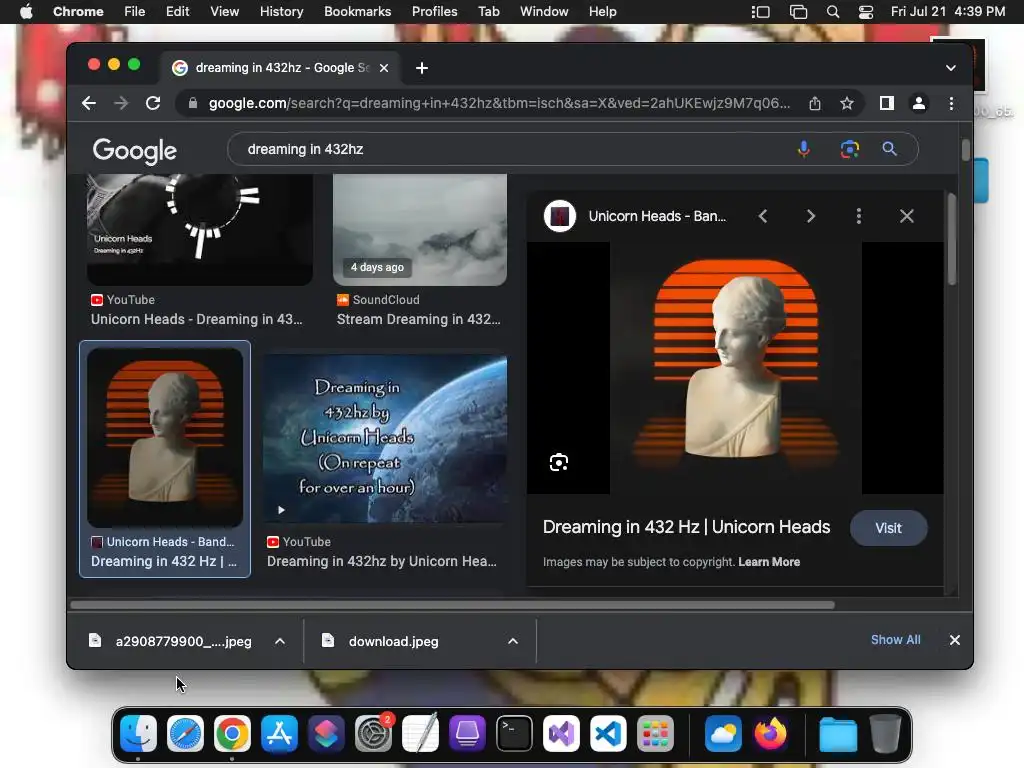This screenshot has height=768, width=1024.
Task: Start voice search with microphone
Action: coord(804,150)
